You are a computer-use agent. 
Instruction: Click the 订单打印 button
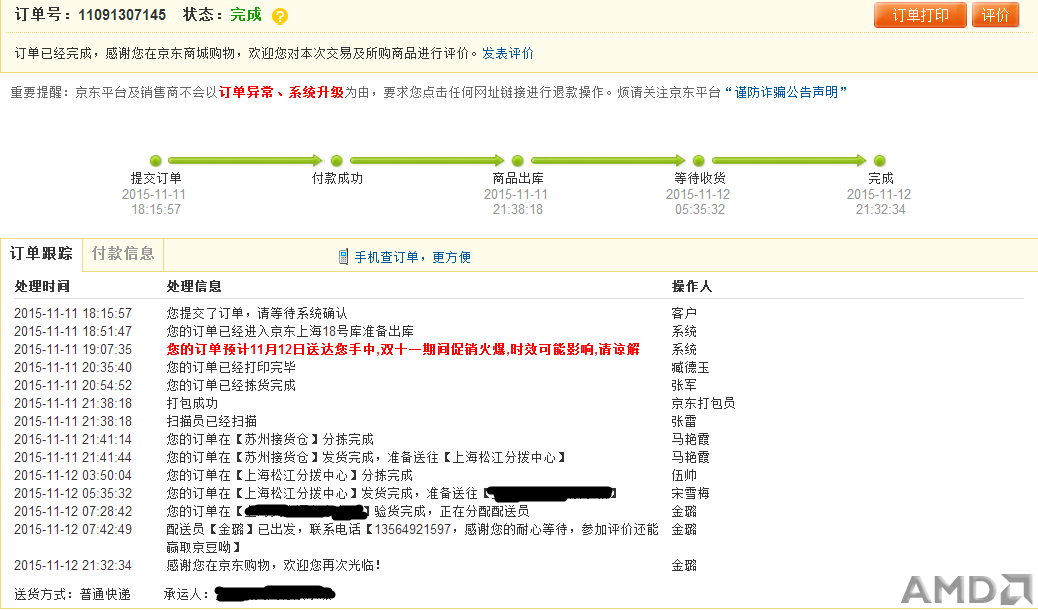coord(920,15)
